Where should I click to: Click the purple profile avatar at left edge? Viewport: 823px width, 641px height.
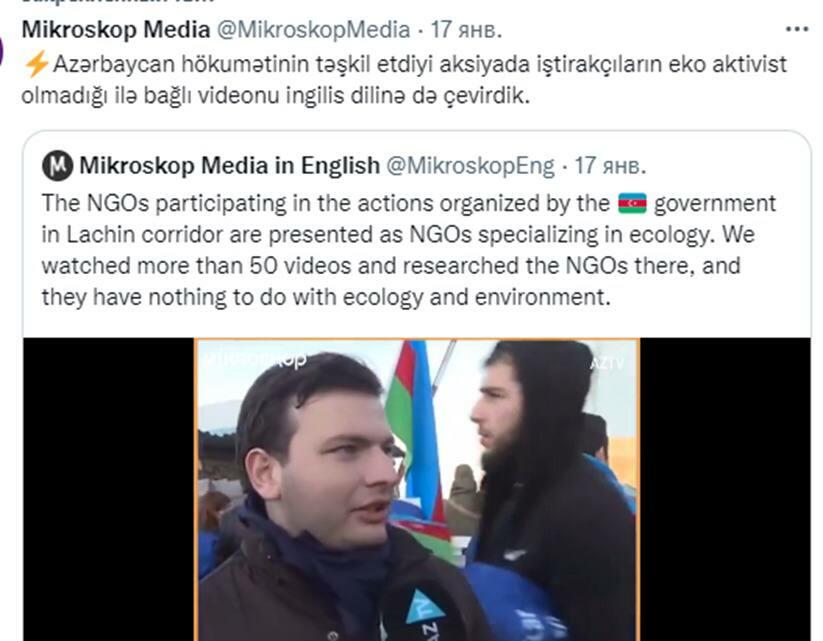(2, 52)
